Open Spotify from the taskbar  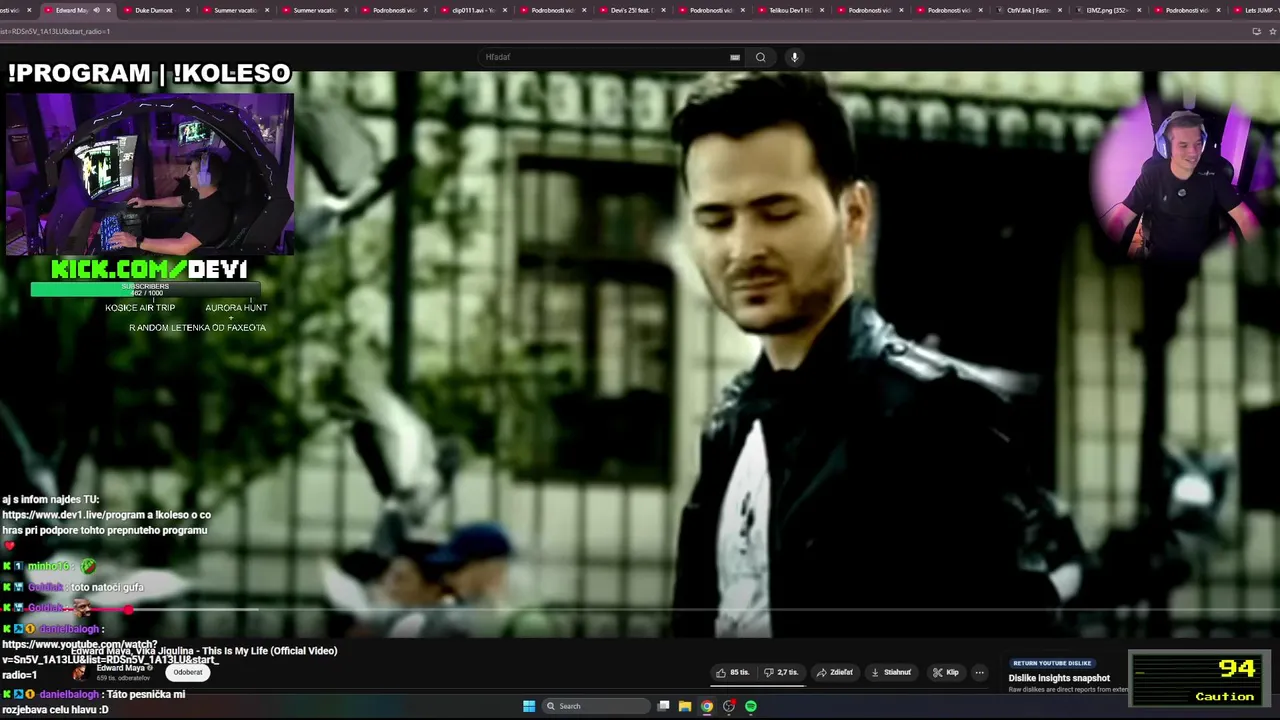pos(751,706)
